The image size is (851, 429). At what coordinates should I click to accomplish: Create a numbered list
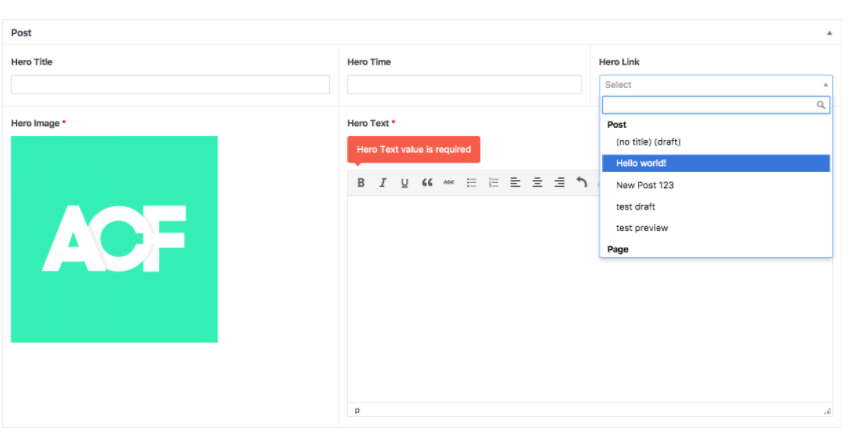click(493, 182)
